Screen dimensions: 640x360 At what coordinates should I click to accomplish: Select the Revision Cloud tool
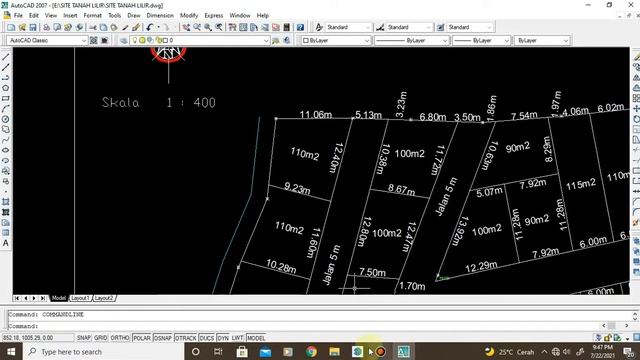(x=6, y=129)
